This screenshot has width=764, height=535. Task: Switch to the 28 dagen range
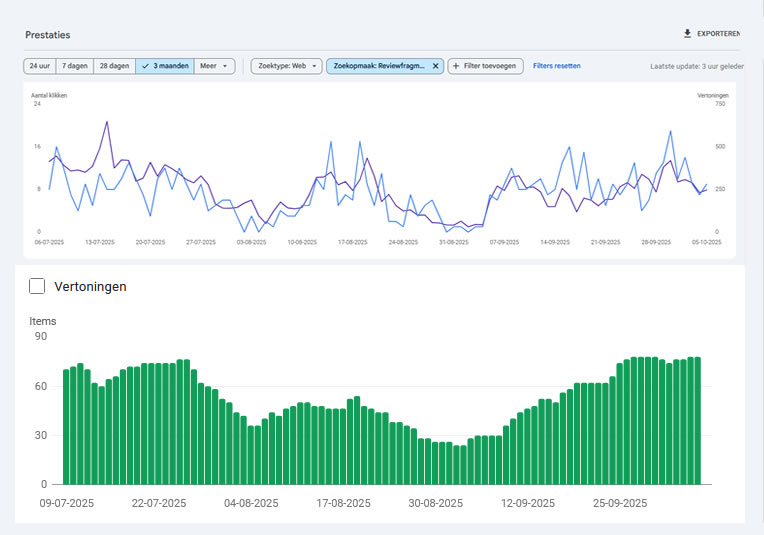click(x=114, y=66)
